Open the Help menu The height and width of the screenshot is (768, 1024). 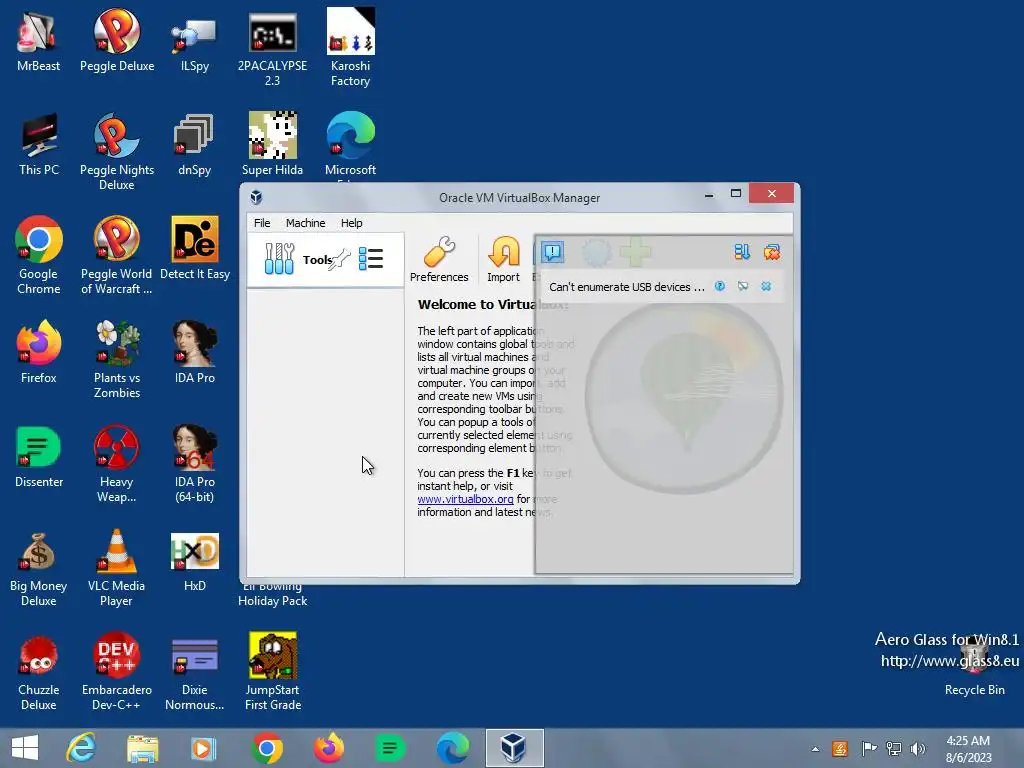click(x=351, y=223)
